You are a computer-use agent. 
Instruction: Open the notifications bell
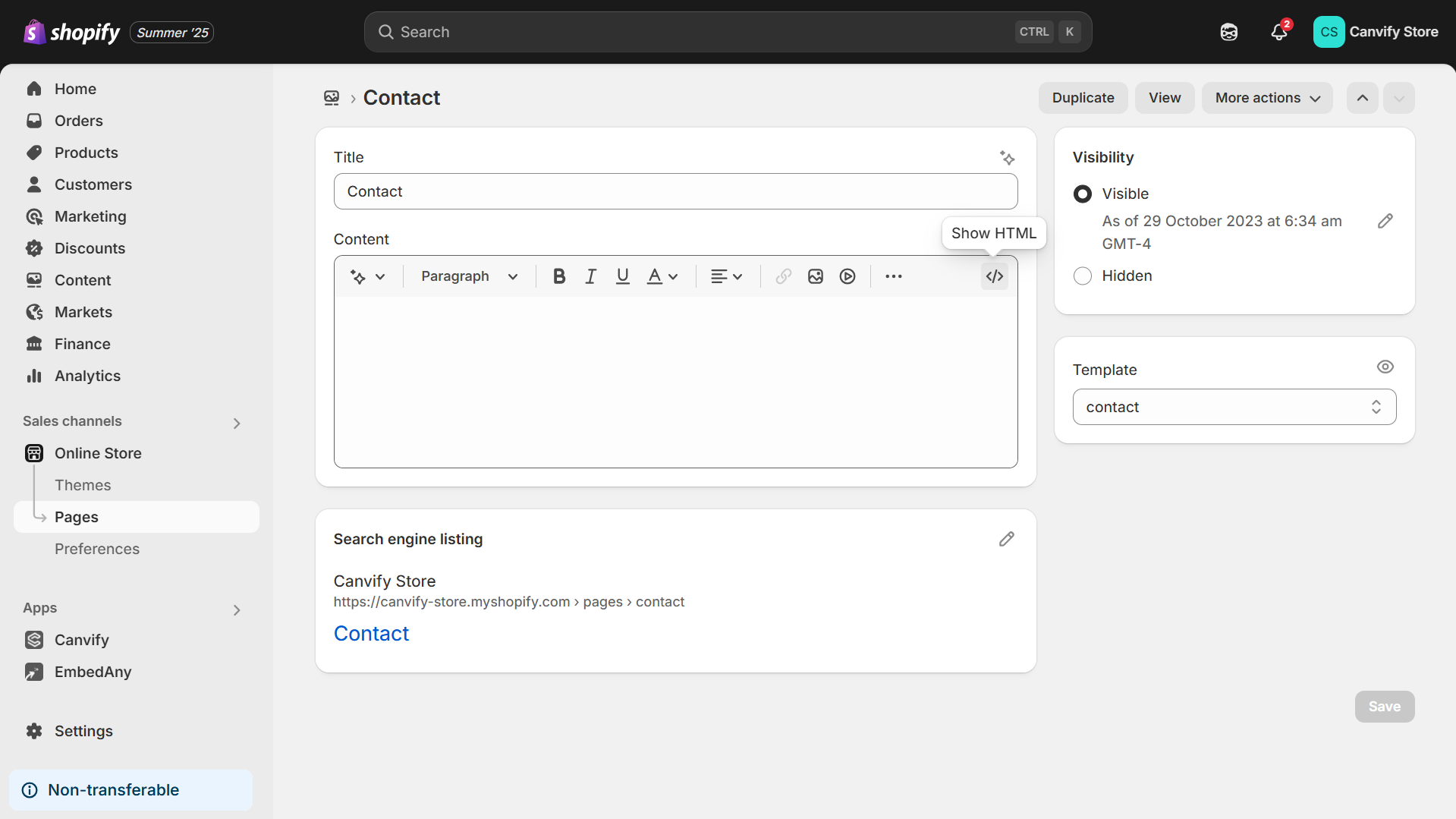click(1279, 32)
